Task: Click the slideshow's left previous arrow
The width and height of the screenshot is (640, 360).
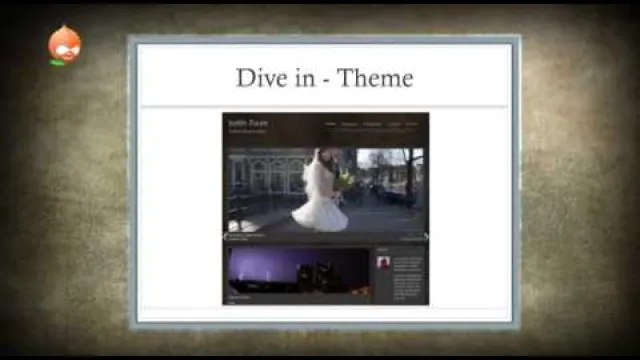Action: point(225,236)
